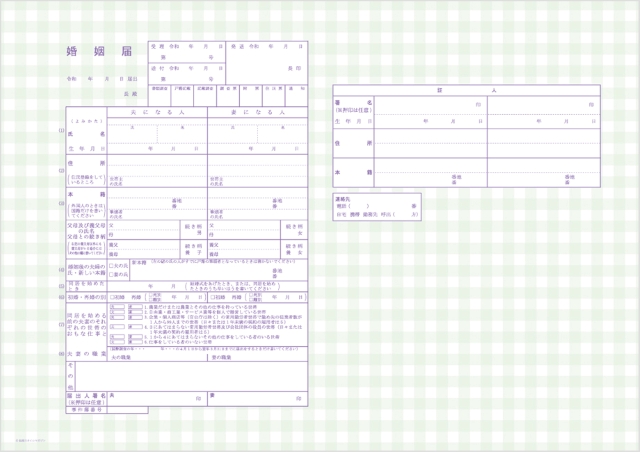Viewport: 640px width, 452px height.
Task: Tick the 妻の氏 checkbox
Action: [x=111, y=275]
